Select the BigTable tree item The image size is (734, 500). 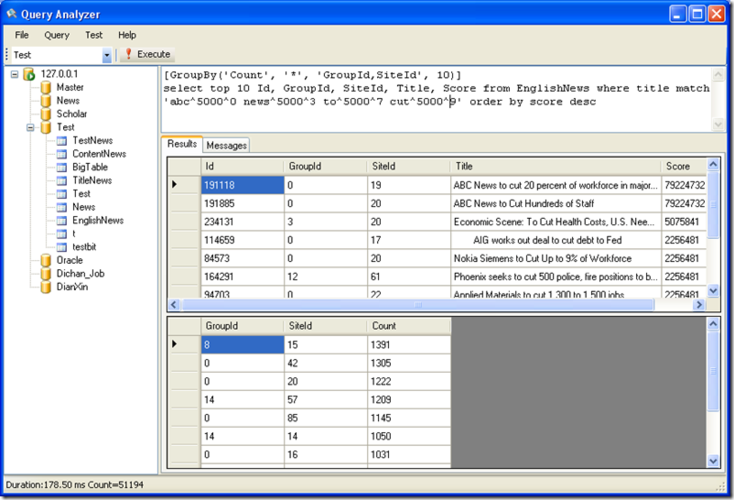90,167
